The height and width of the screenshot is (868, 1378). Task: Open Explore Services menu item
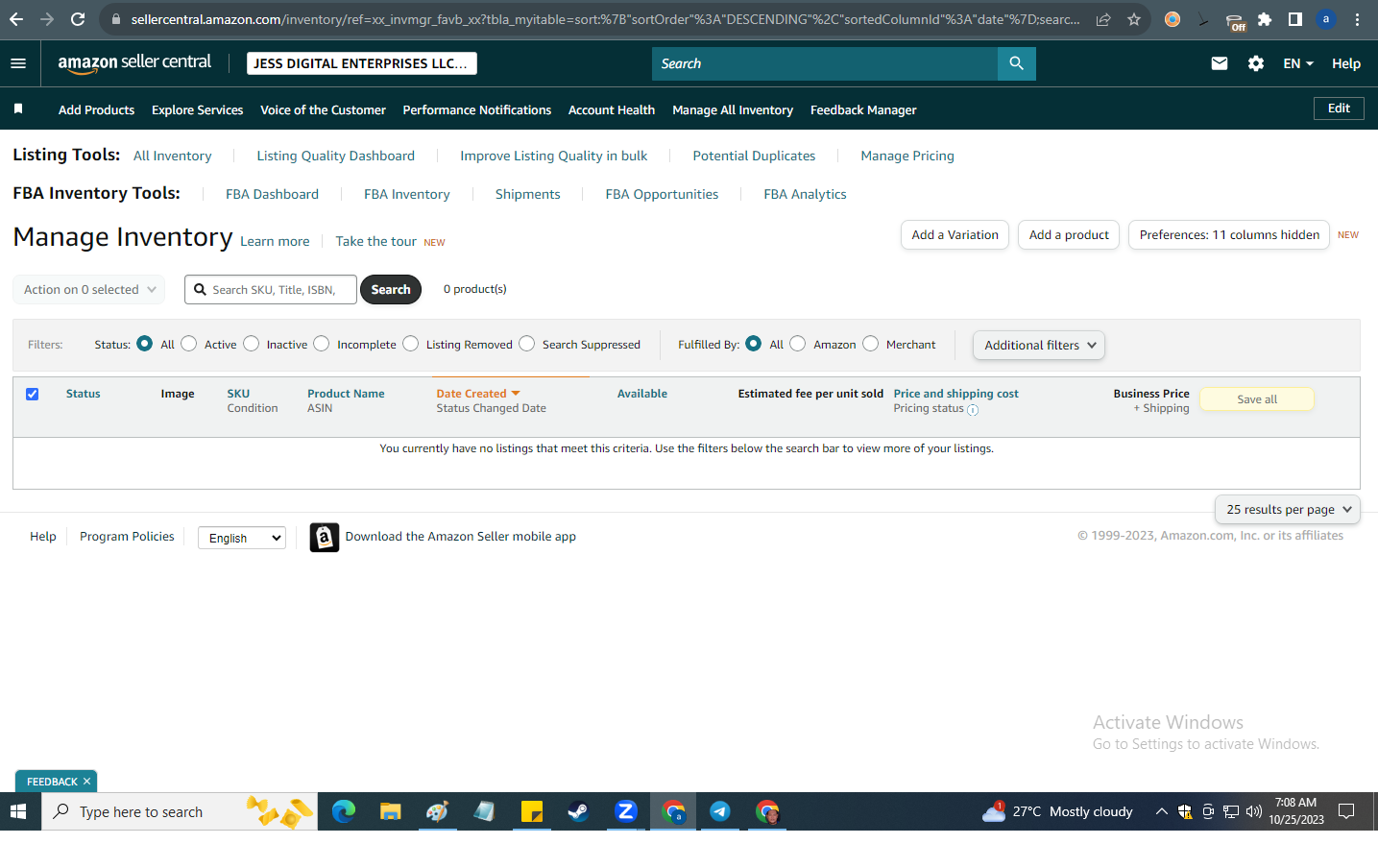[x=198, y=109]
